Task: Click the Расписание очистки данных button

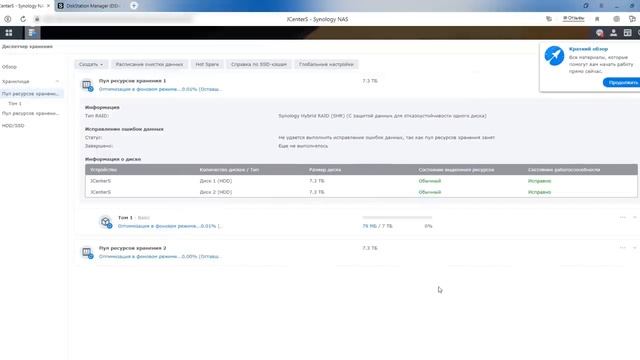Action: point(149,64)
